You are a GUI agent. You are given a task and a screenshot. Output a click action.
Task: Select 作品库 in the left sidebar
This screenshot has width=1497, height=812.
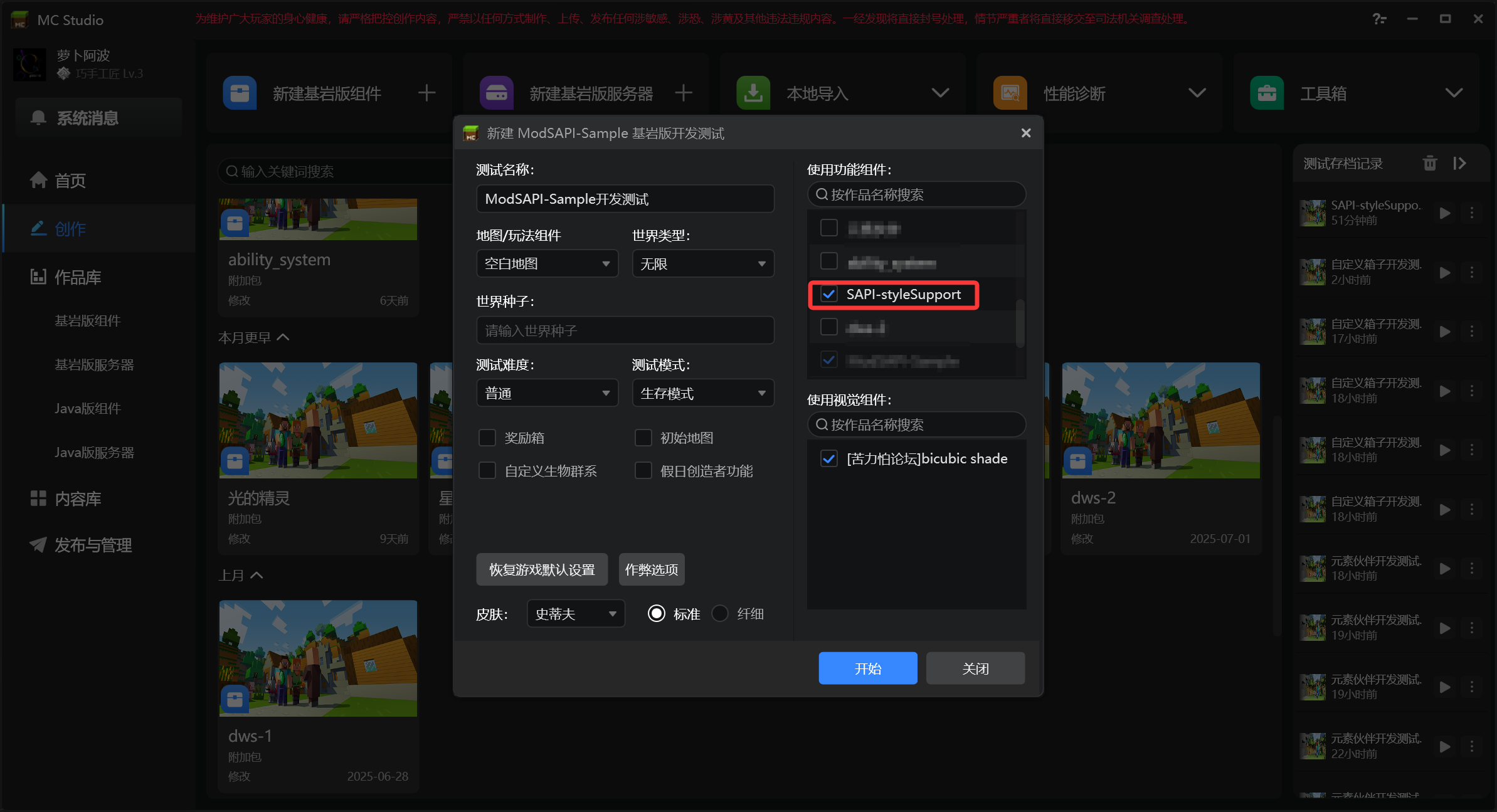point(77,277)
